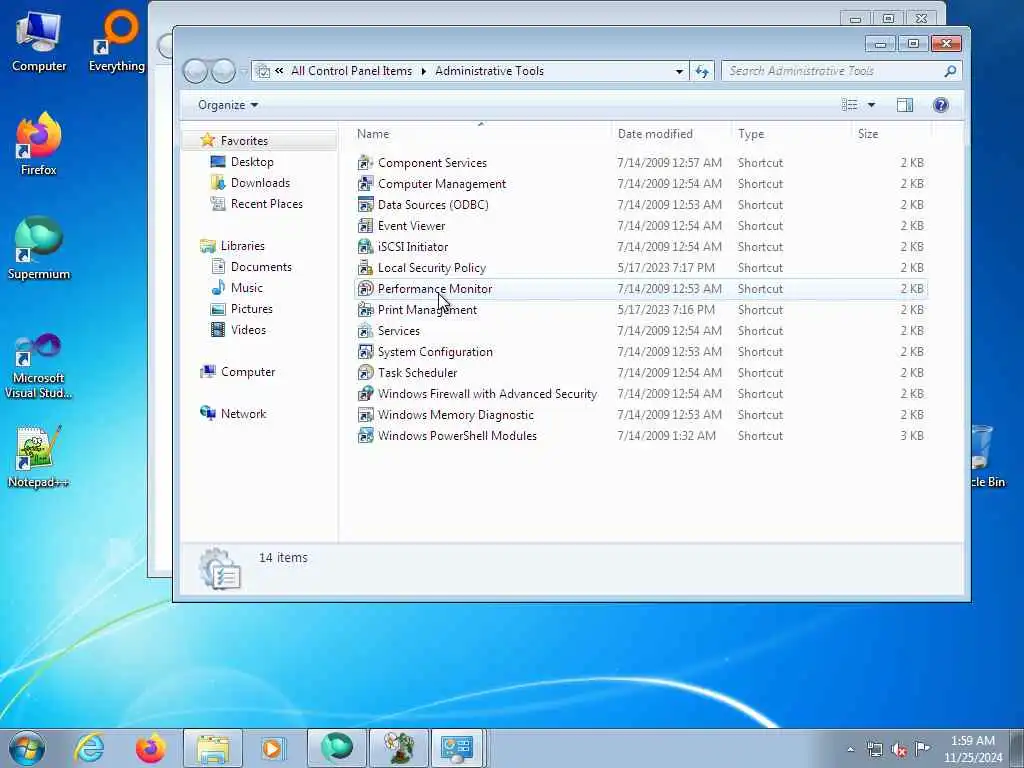This screenshot has height=768, width=1024.
Task: Toggle the preview pane icon
Action: (x=904, y=105)
